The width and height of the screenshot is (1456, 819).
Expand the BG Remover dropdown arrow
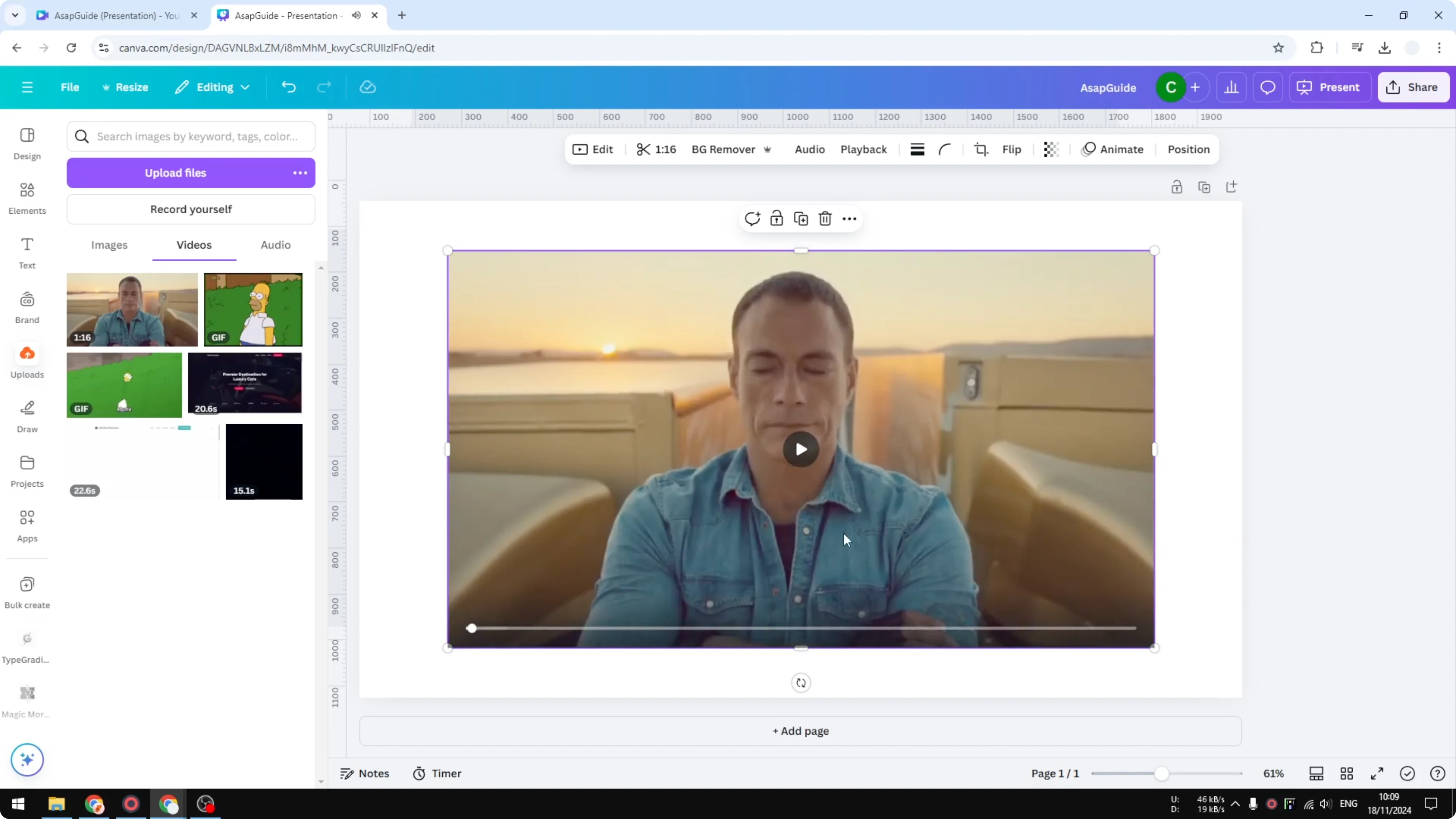point(768,149)
